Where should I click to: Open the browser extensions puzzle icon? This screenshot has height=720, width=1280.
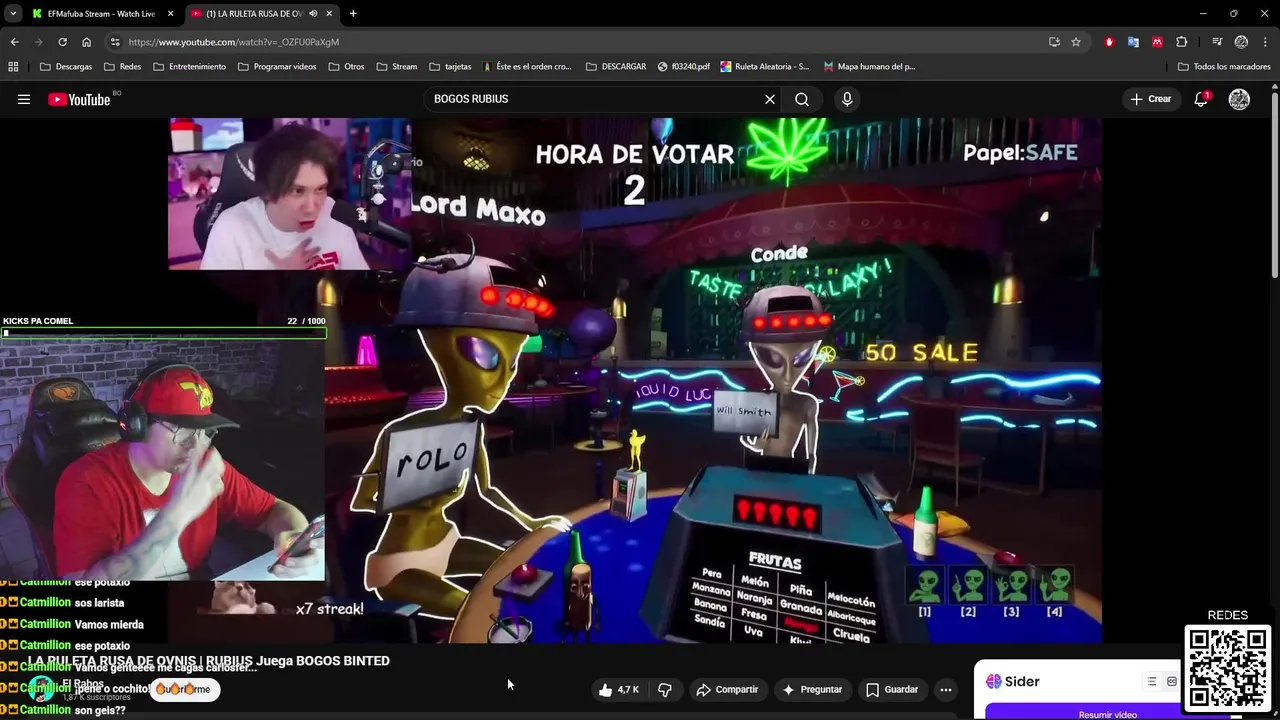tap(1182, 42)
